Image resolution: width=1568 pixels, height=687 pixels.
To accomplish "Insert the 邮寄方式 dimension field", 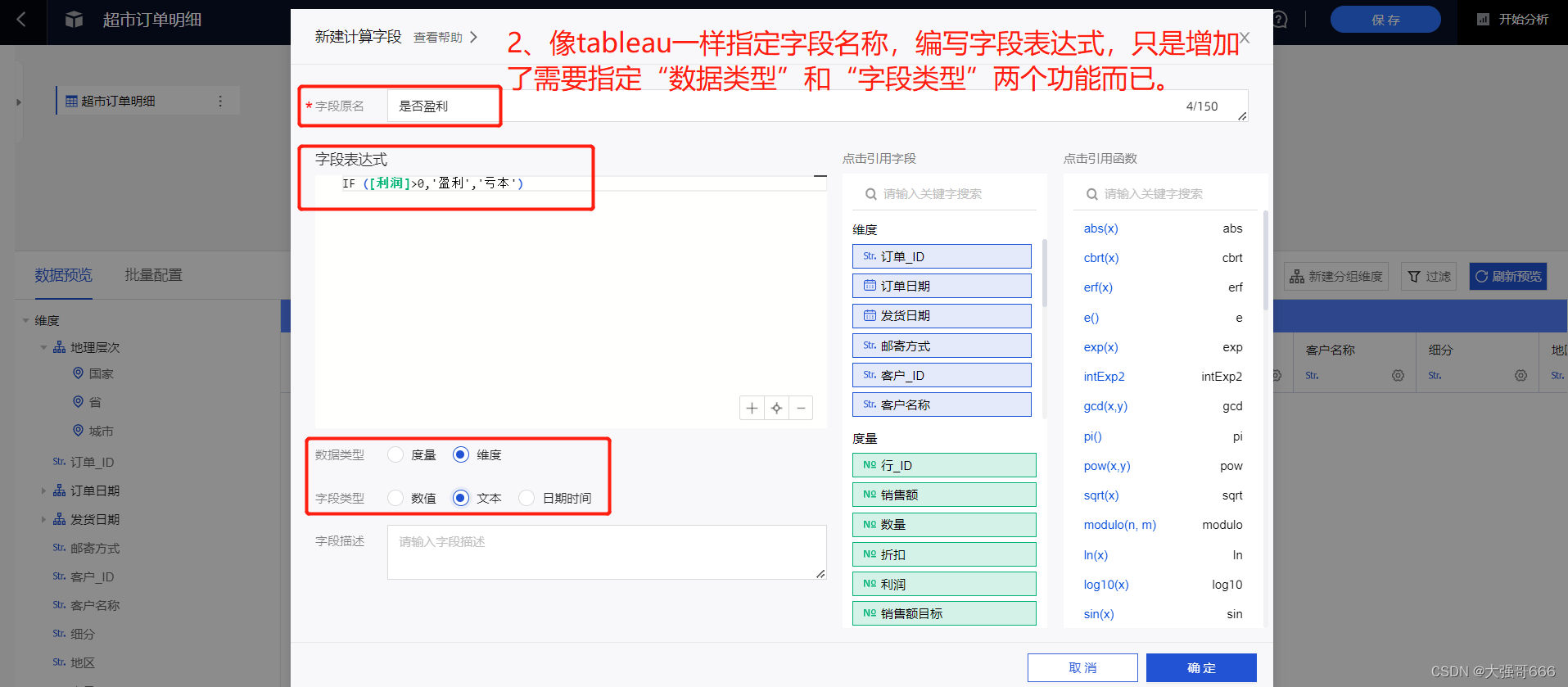I will tap(942, 346).
